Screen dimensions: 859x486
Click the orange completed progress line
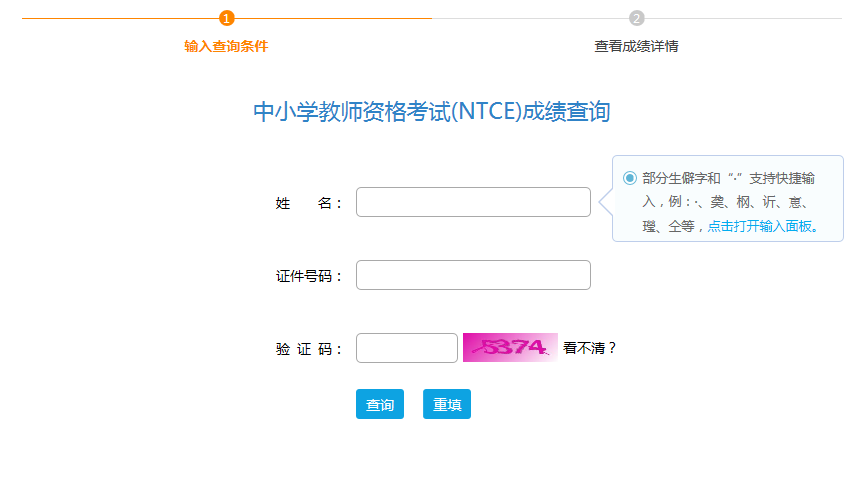coord(121,18)
